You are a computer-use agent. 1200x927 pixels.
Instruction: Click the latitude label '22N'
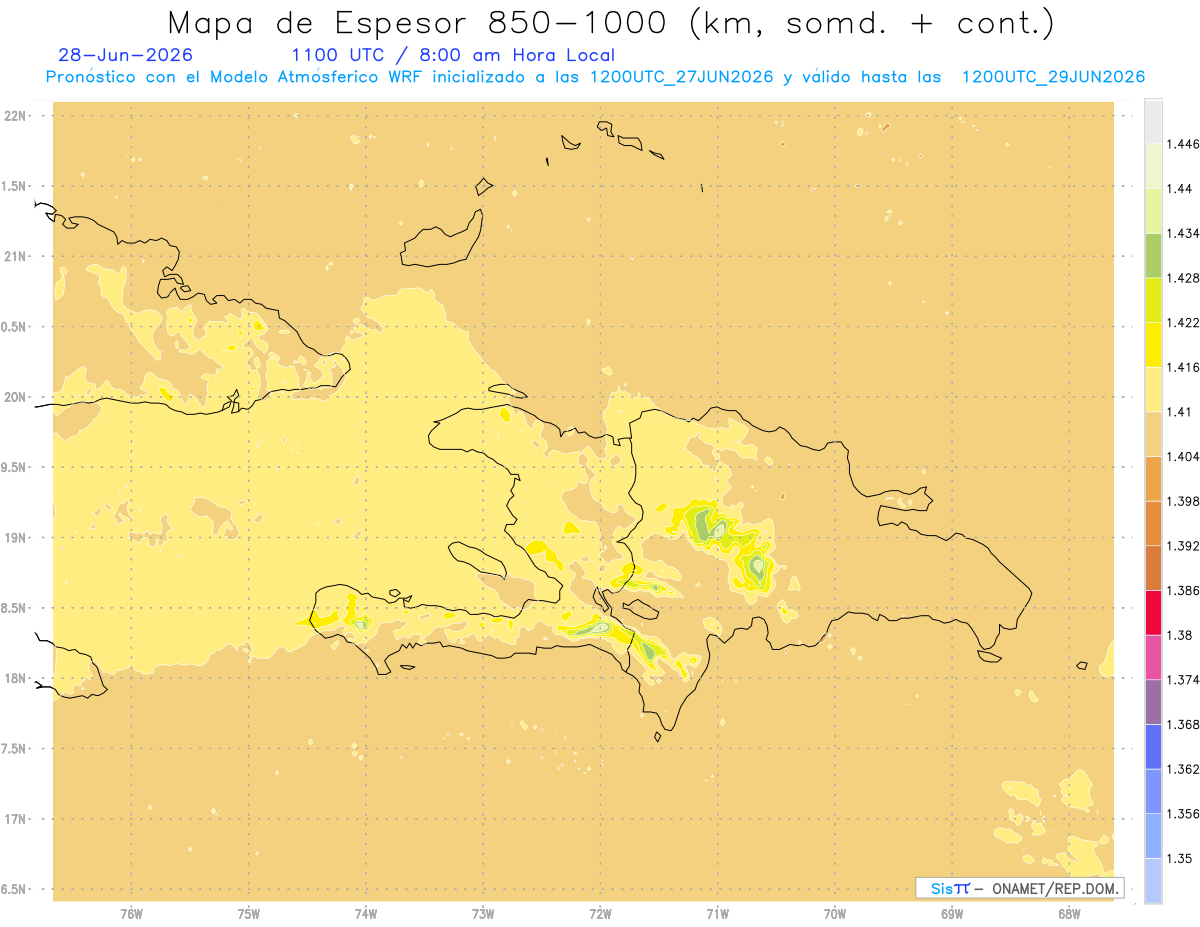pos(15,116)
